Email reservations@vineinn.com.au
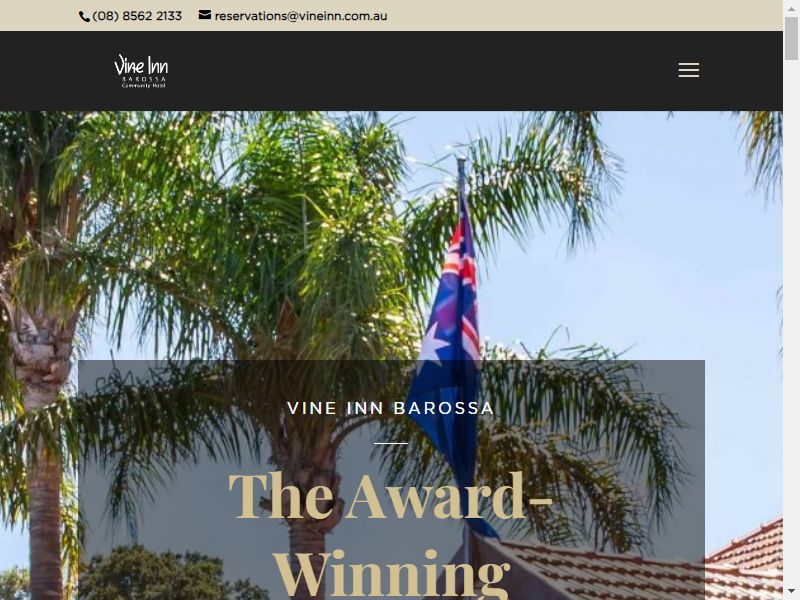 coord(301,16)
